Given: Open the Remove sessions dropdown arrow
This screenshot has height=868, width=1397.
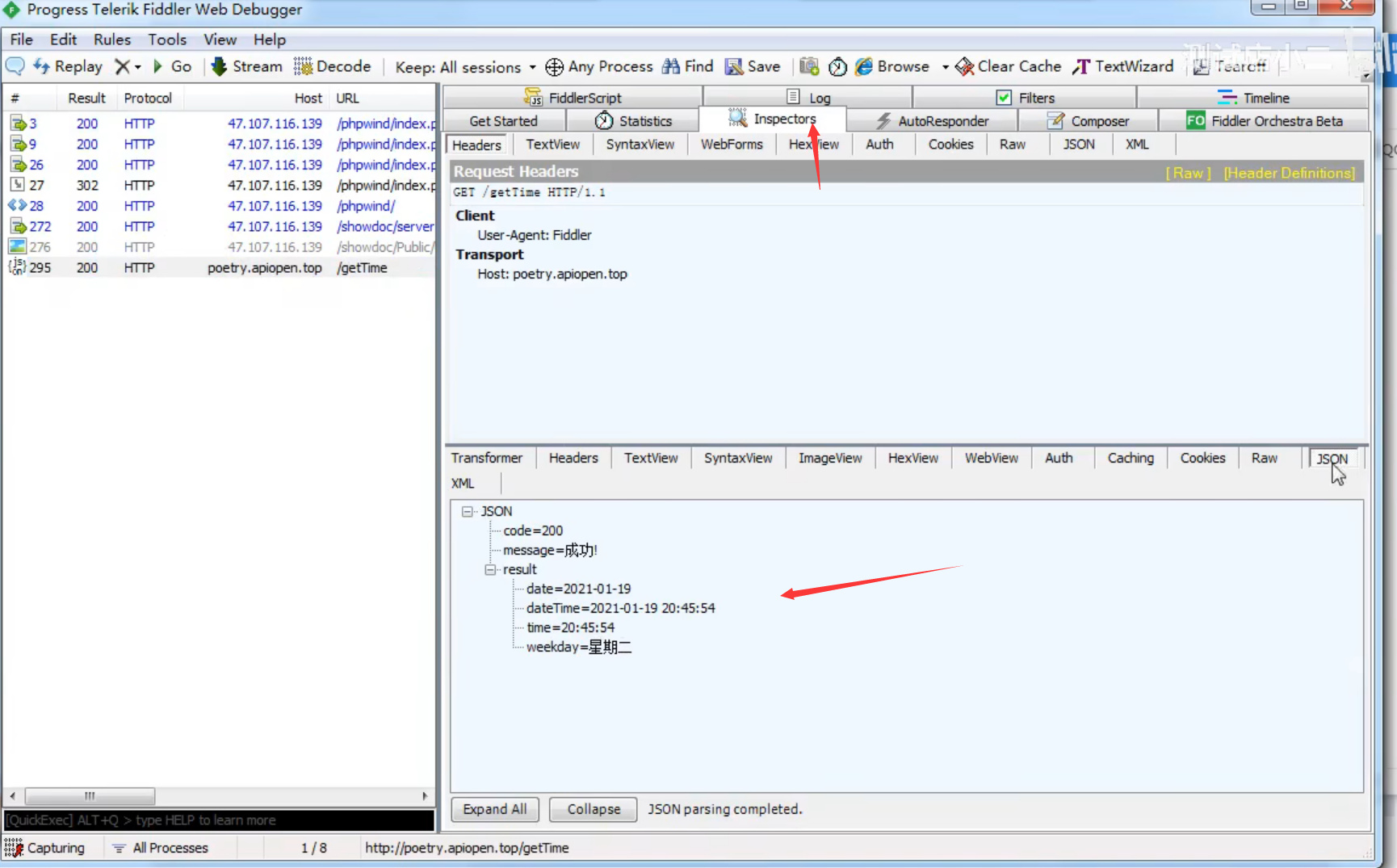Looking at the screenshot, I should (138, 67).
